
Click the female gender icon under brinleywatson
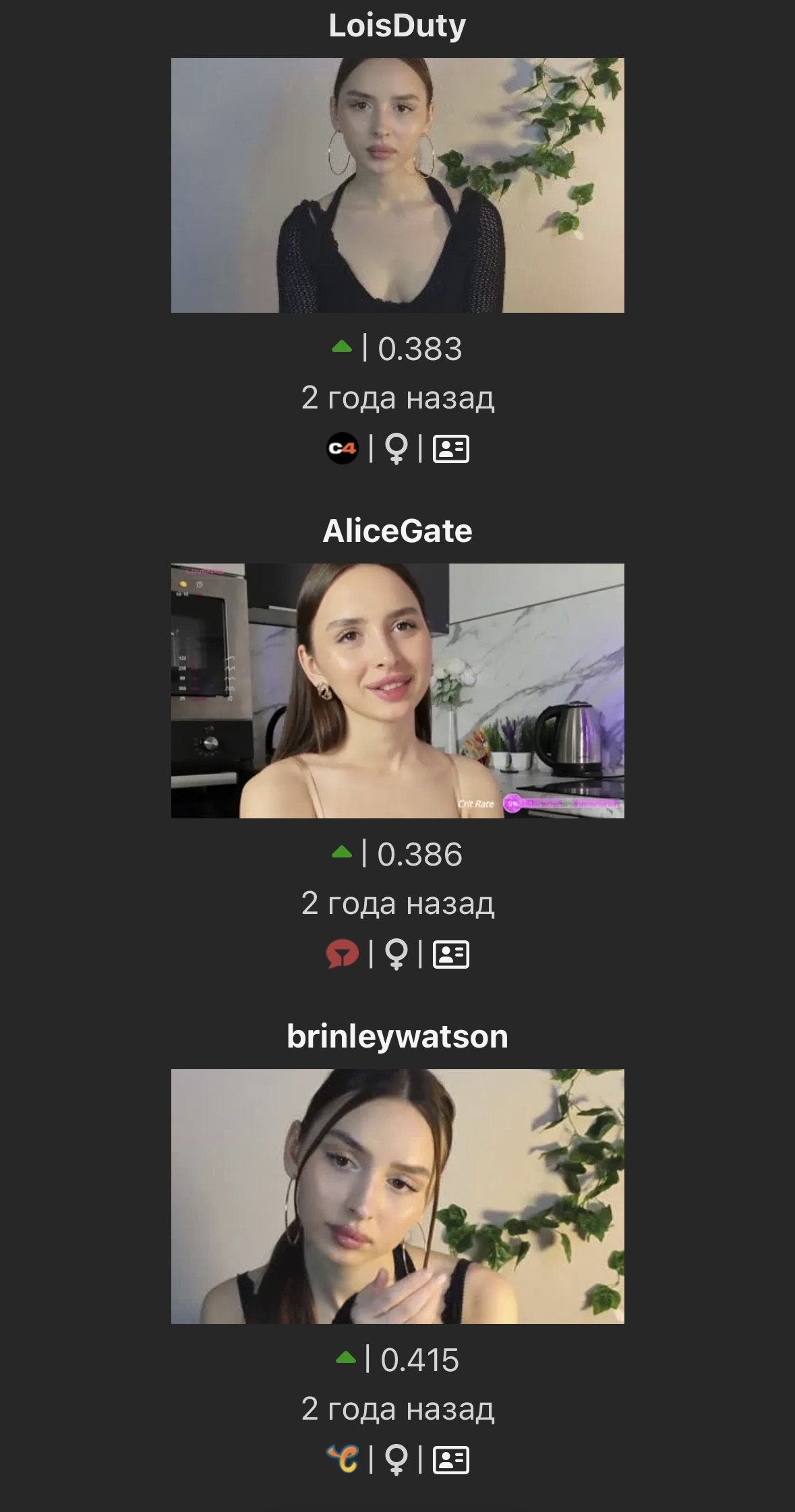(396, 1459)
